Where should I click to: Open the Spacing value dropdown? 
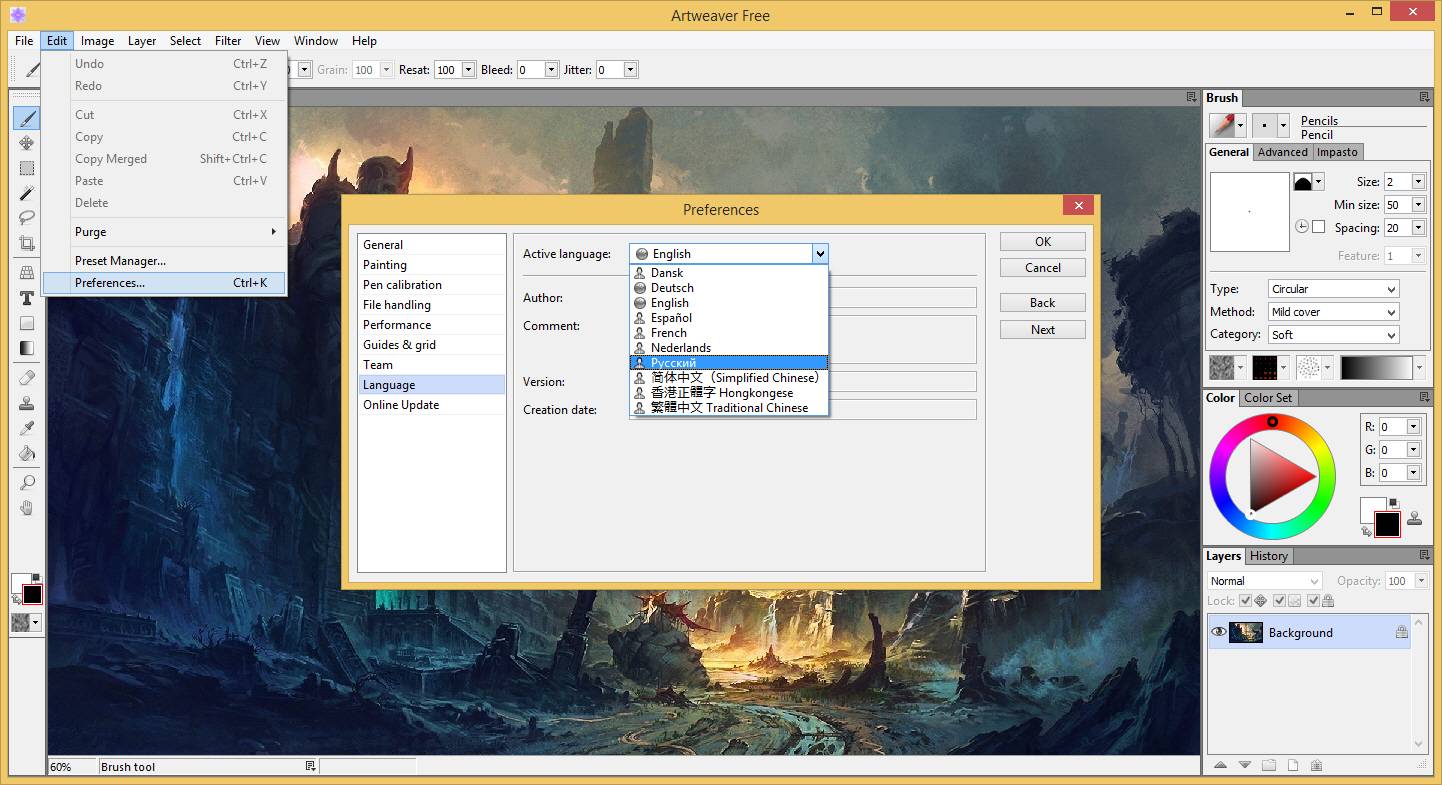click(x=1418, y=228)
